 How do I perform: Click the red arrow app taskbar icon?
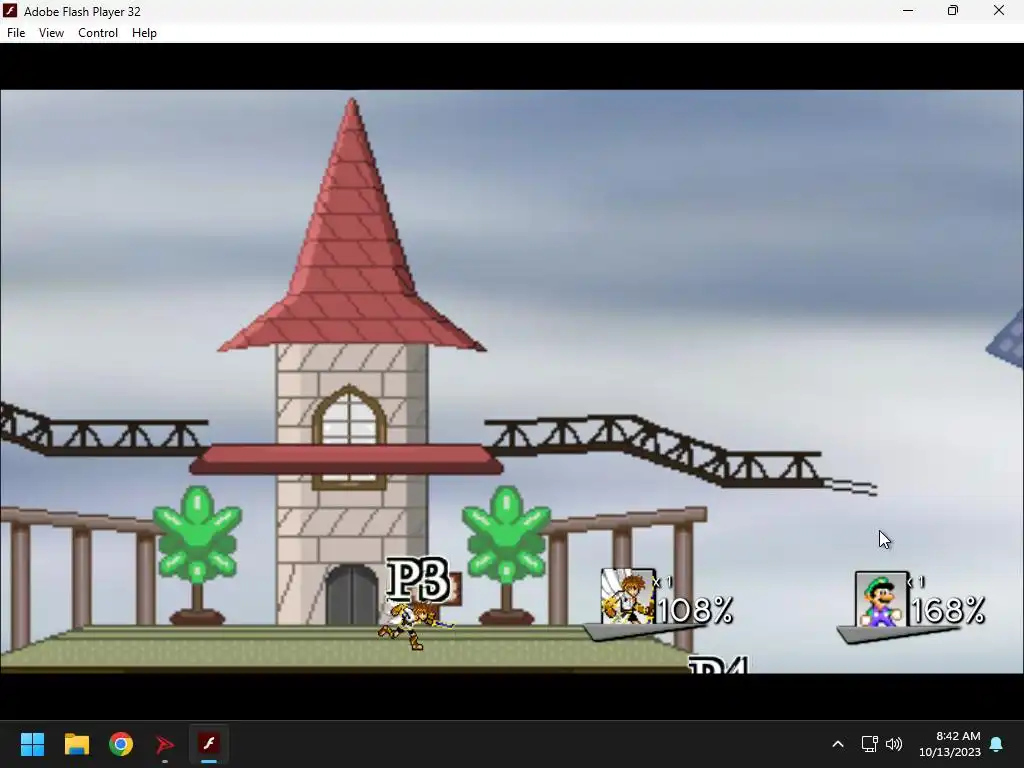(x=165, y=744)
